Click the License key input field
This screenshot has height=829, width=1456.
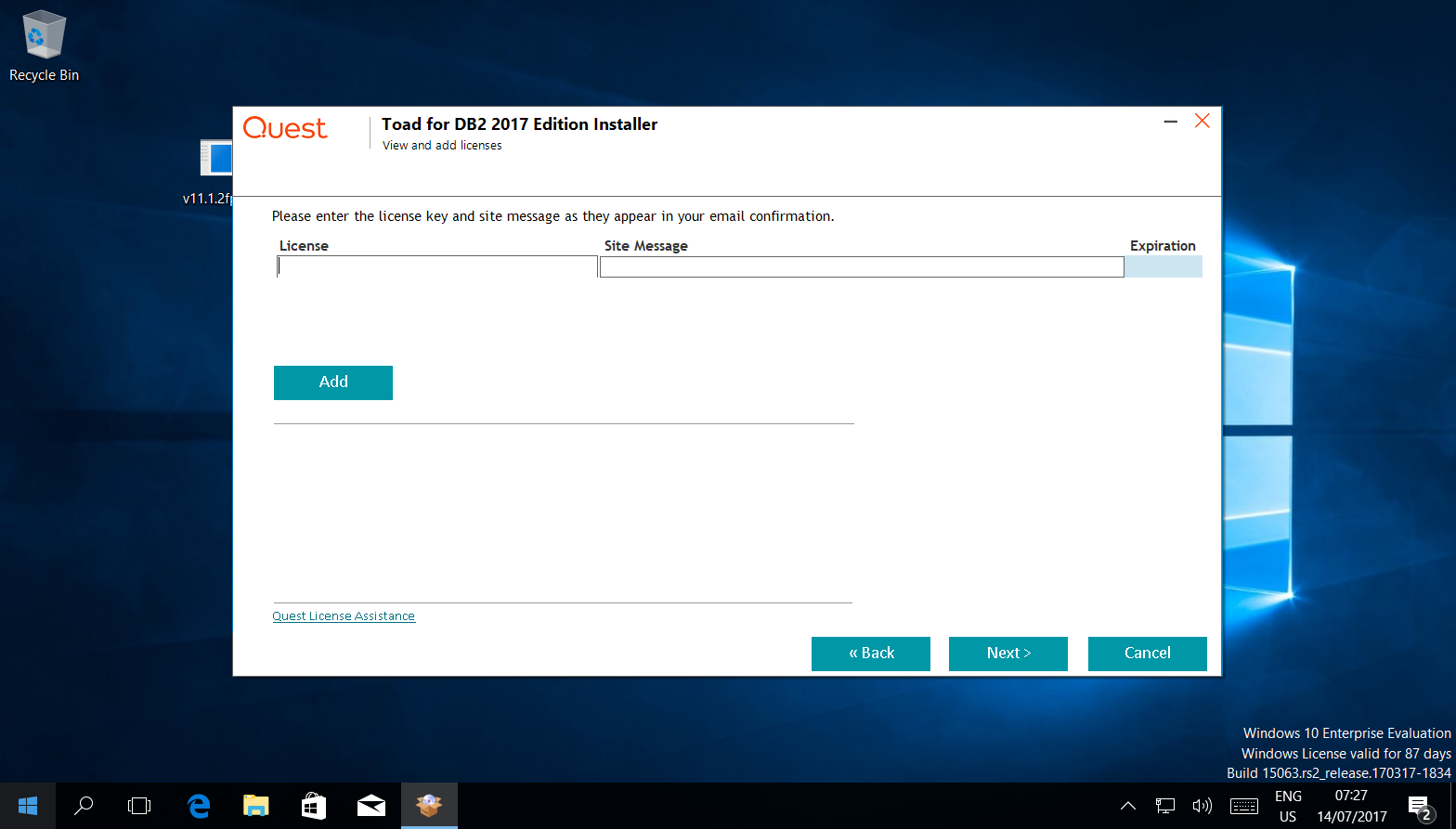coord(437,267)
